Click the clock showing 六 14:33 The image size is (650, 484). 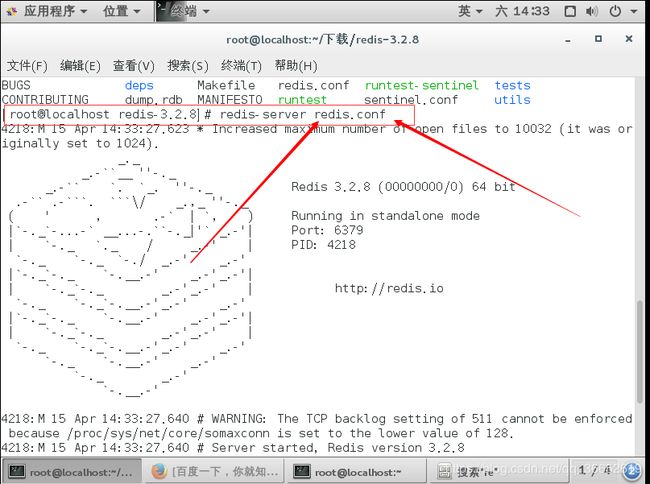(522, 11)
